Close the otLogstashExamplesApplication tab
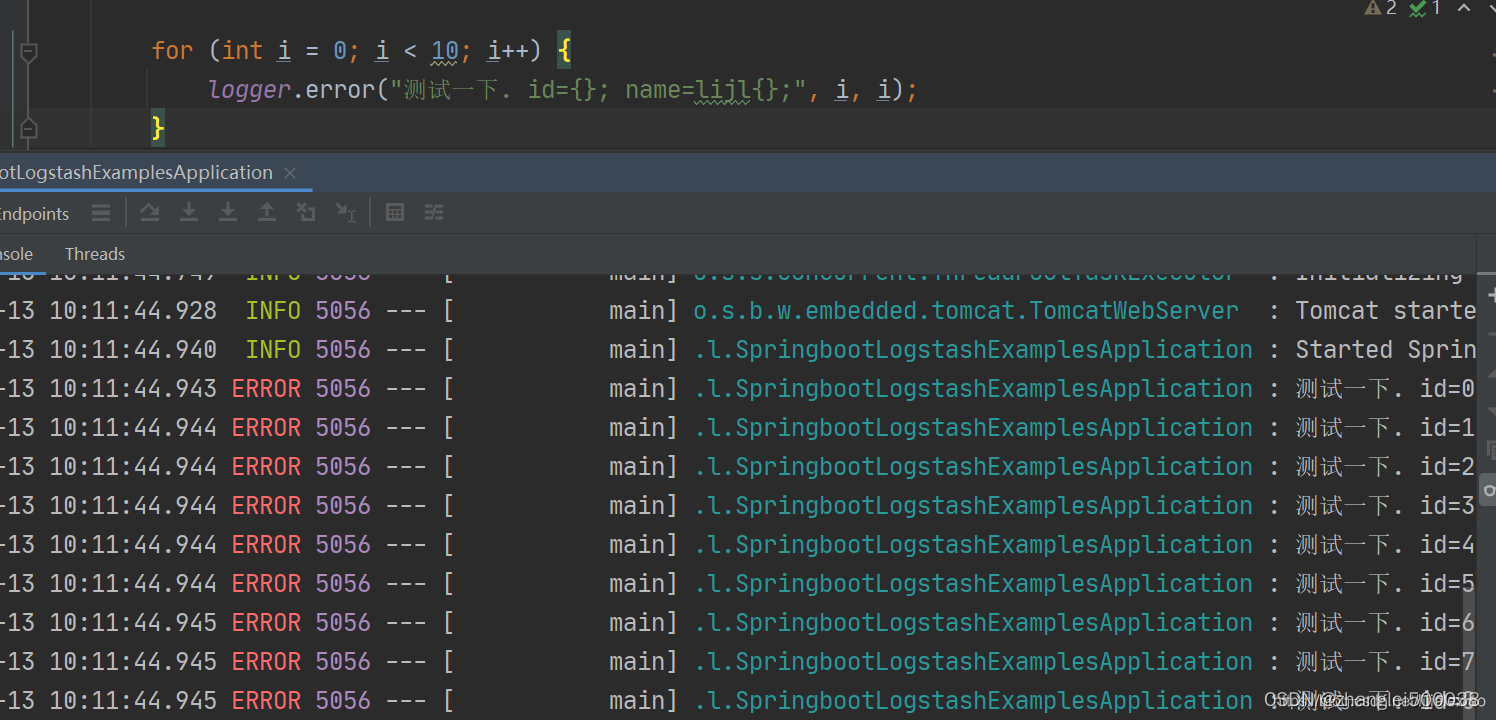 pyautogui.click(x=289, y=172)
